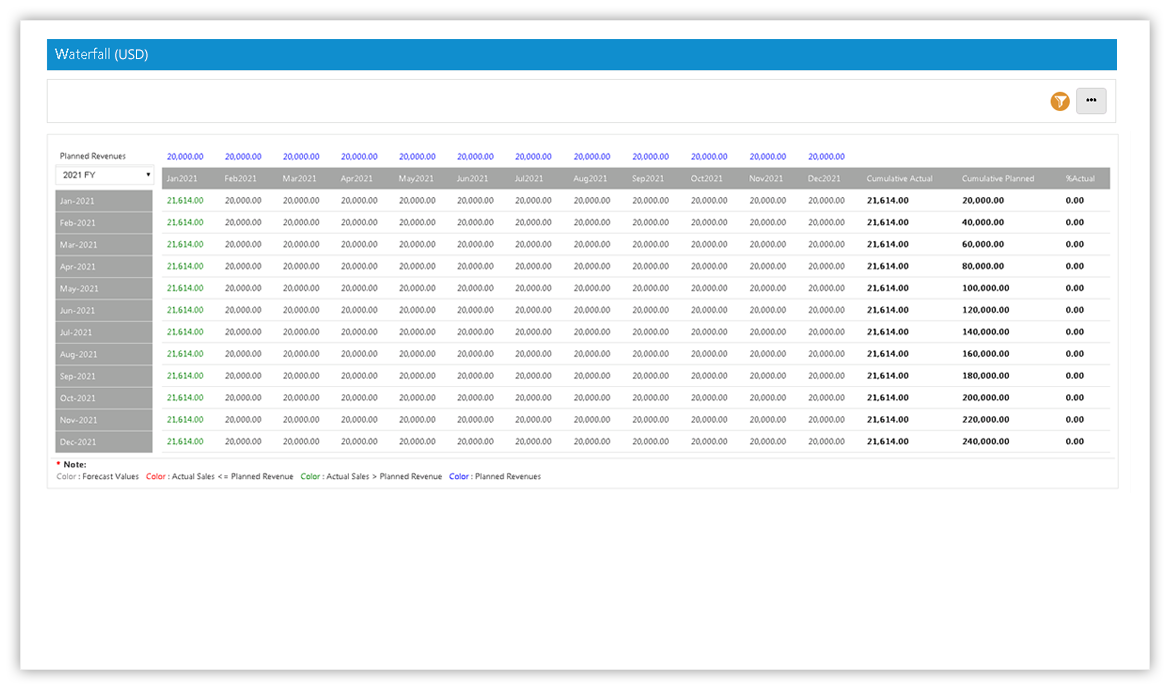This screenshot has width=1170, height=690.
Task: Click planned revenue value above Dec2021
Action: point(826,157)
